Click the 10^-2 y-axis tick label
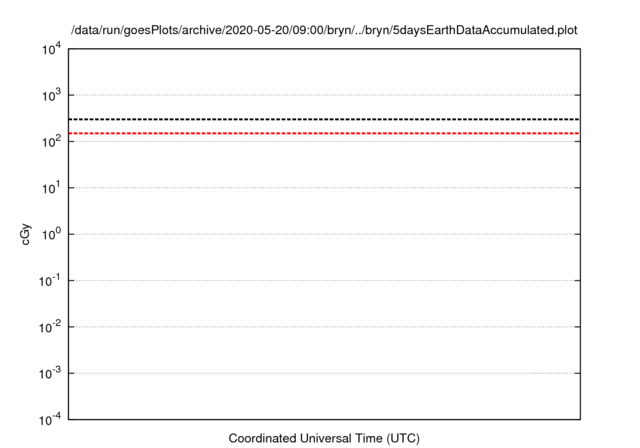The width and height of the screenshot is (640, 448). (50, 327)
